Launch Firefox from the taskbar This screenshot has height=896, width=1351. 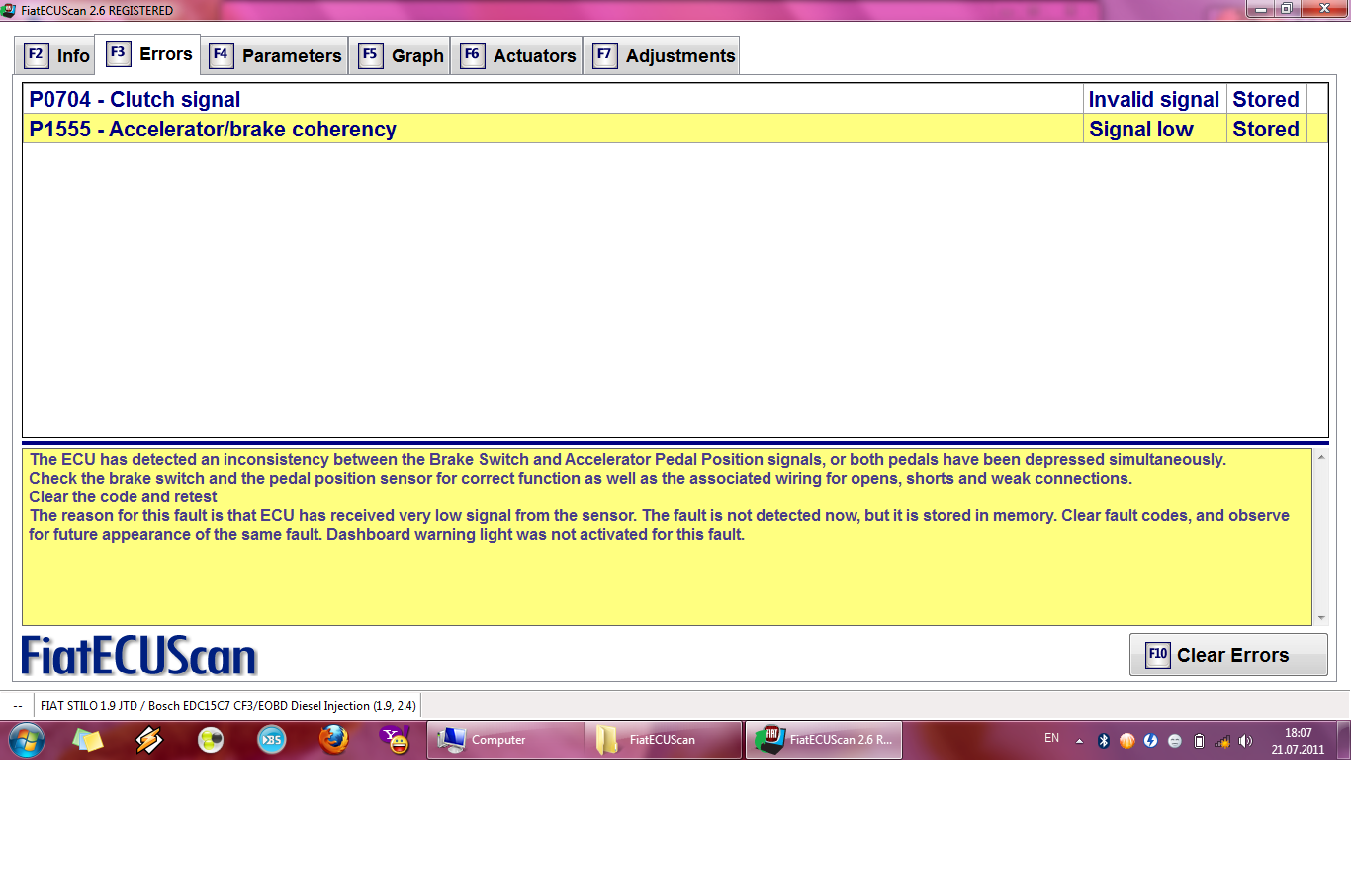[x=333, y=740]
